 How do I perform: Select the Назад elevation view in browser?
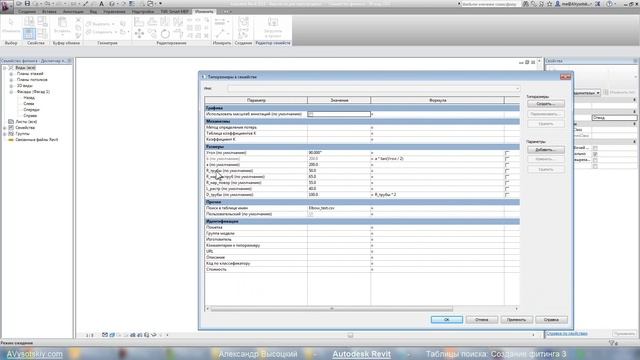pyautogui.click(x=29, y=98)
